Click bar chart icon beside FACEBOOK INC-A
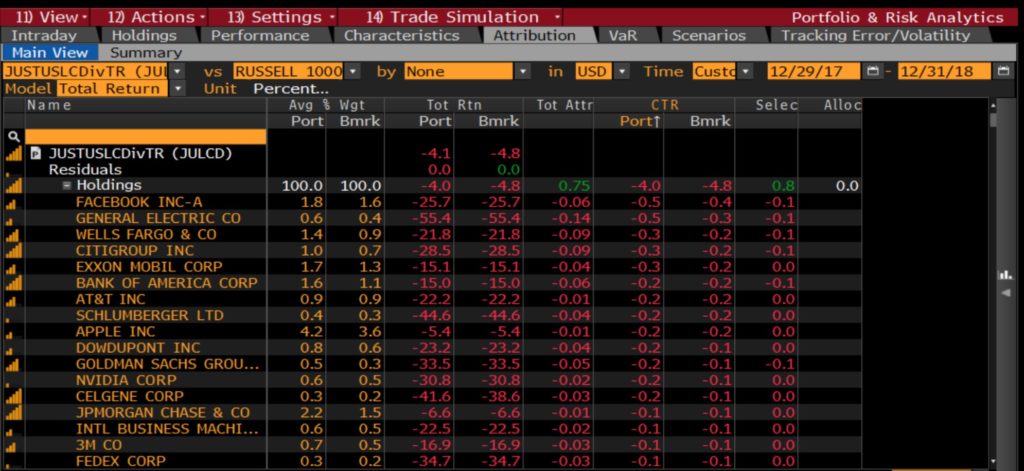Screen dimensions: 1024x471 [x=11, y=204]
